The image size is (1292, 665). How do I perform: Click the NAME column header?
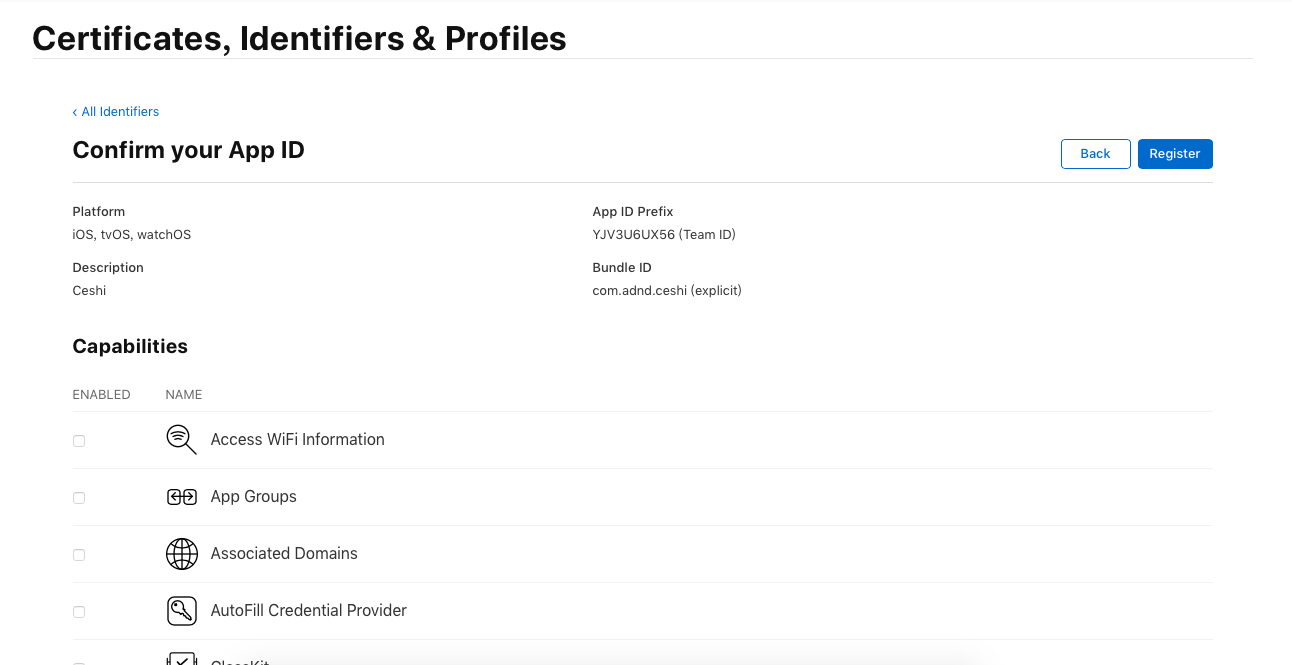[184, 395]
